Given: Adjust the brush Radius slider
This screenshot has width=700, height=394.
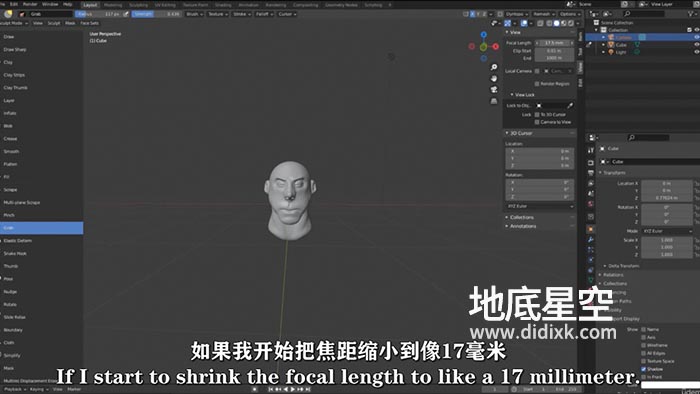Looking at the screenshot, I should (x=99, y=14).
